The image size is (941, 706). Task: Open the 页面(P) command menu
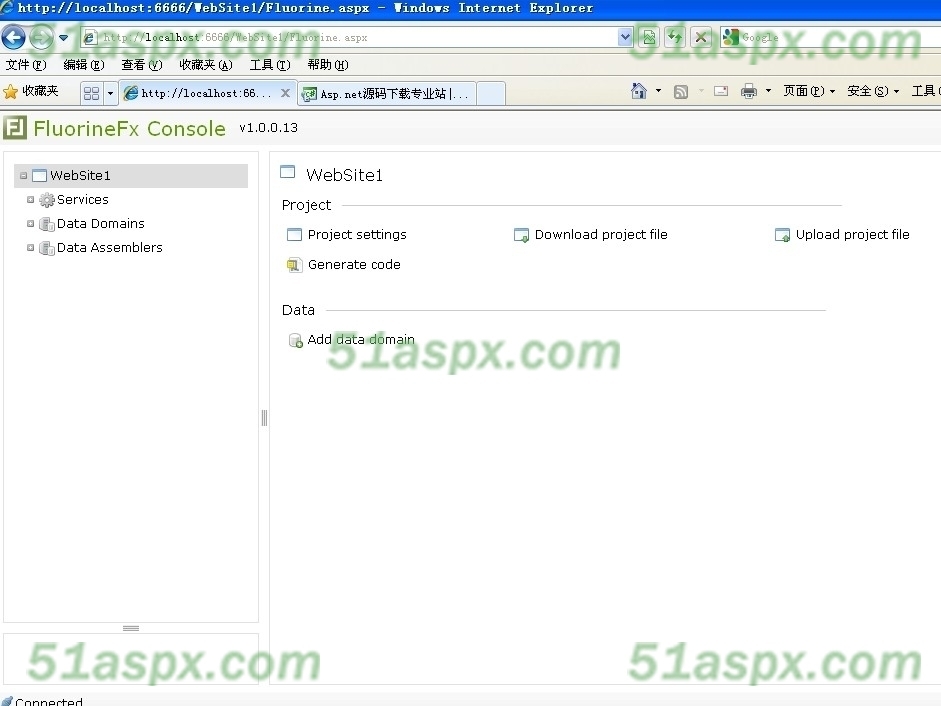pos(809,91)
